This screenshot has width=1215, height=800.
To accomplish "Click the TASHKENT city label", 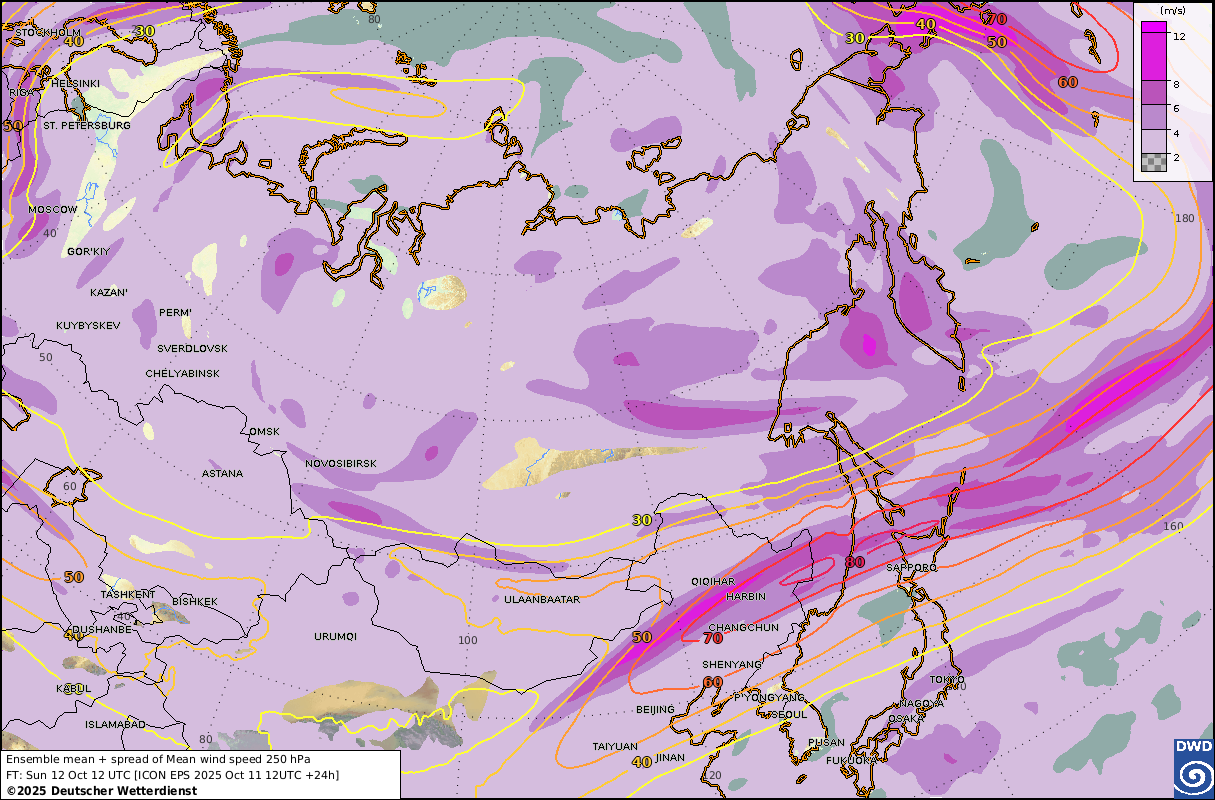I will [129, 594].
